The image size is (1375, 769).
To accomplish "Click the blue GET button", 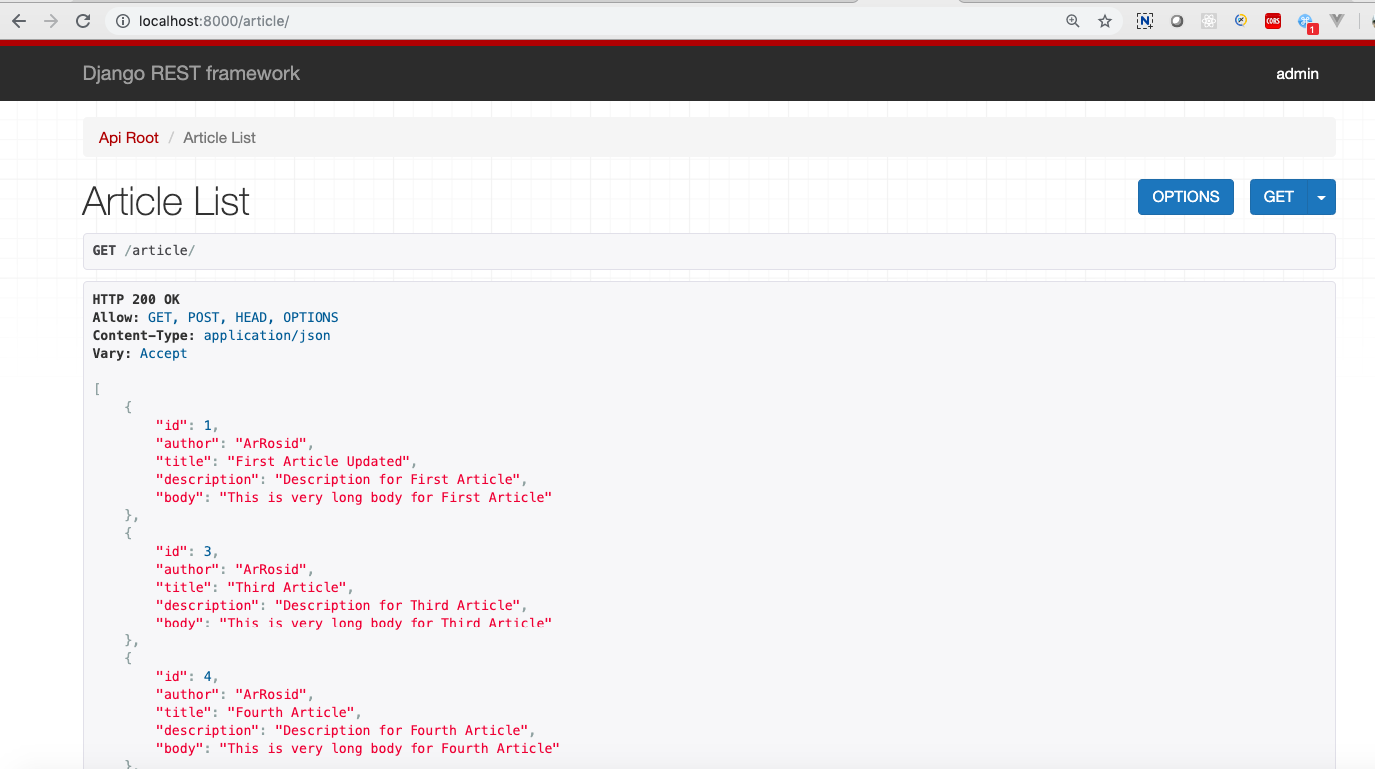I will pyautogui.click(x=1279, y=197).
